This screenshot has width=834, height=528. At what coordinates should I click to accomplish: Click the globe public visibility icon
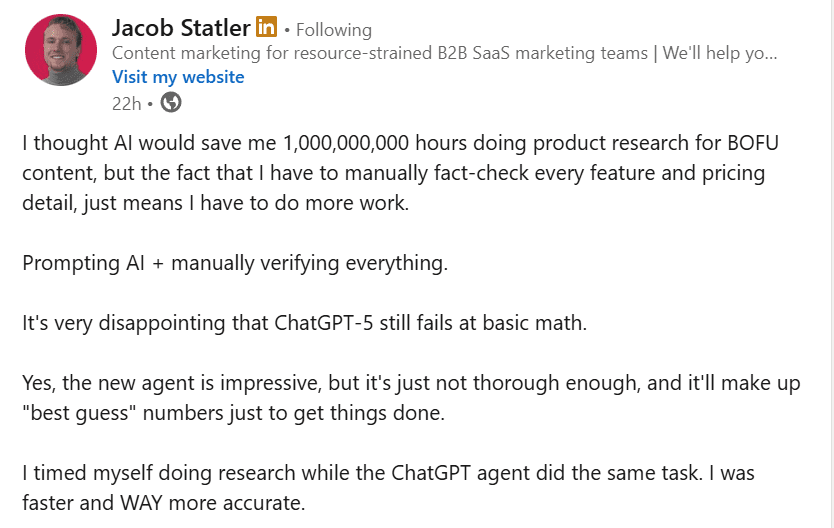tap(171, 102)
